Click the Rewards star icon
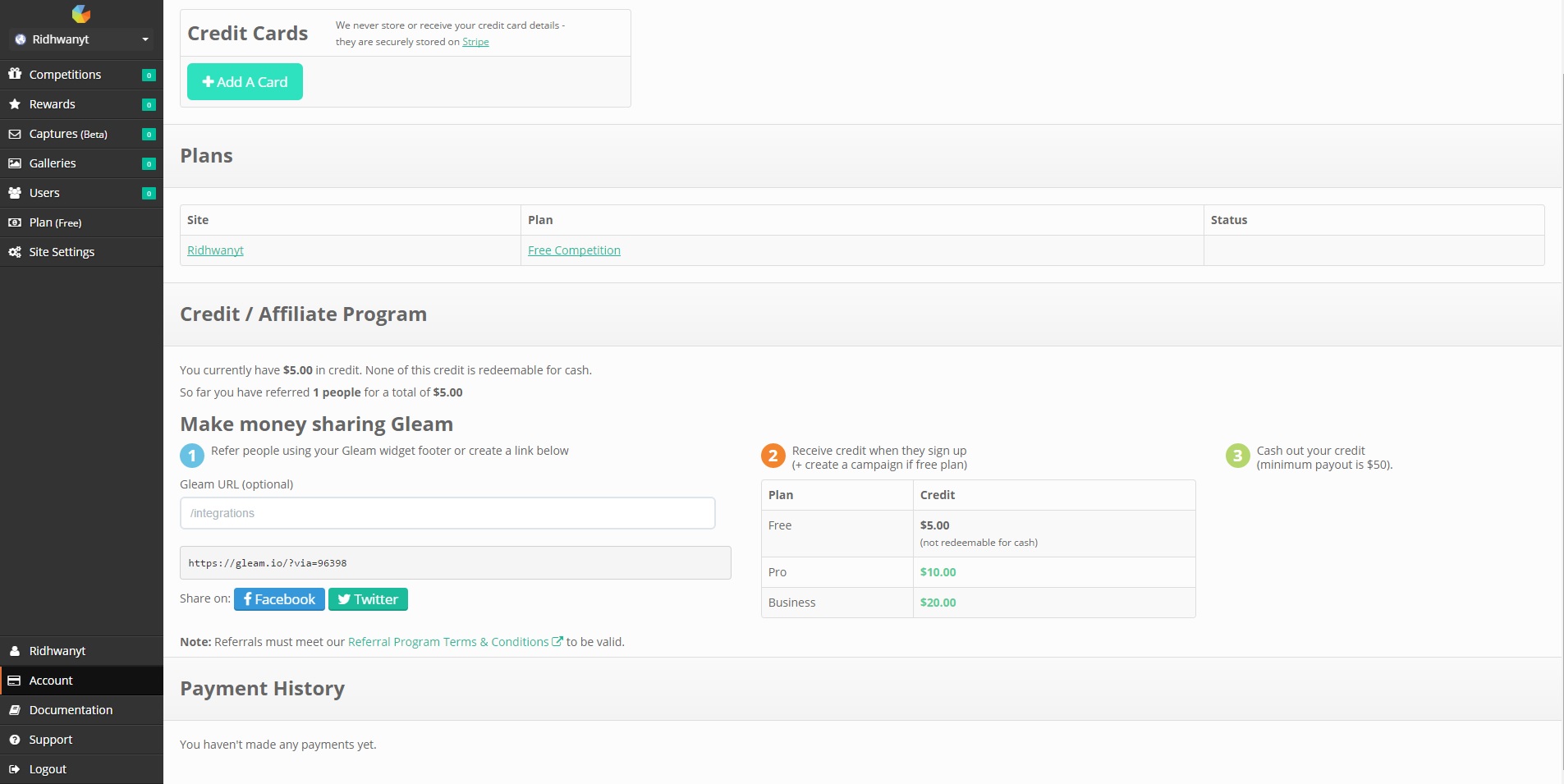The width and height of the screenshot is (1564, 784). [15, 104]
